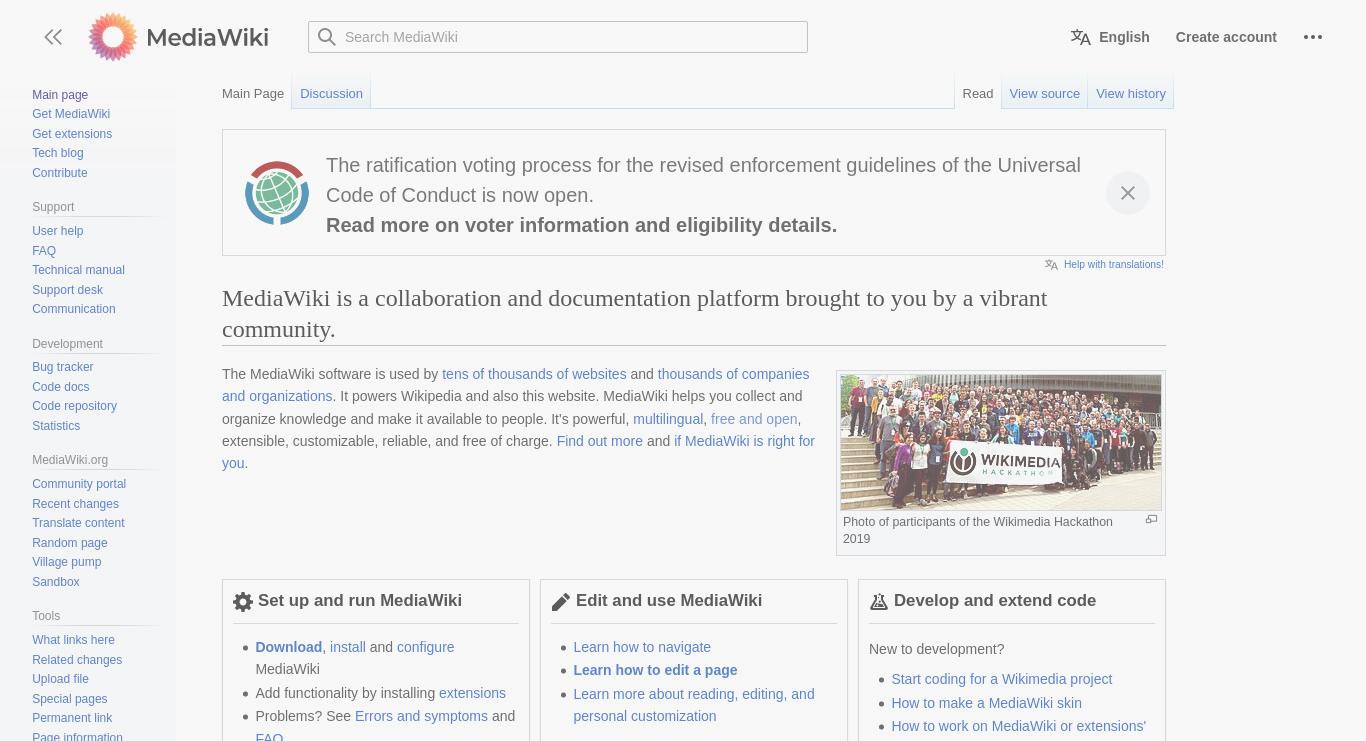Open the Wikimedia Hackathon 2019 photo thumbnail
The height and width of the screenshot is (741, 1366).
[x=1001, y=442]
